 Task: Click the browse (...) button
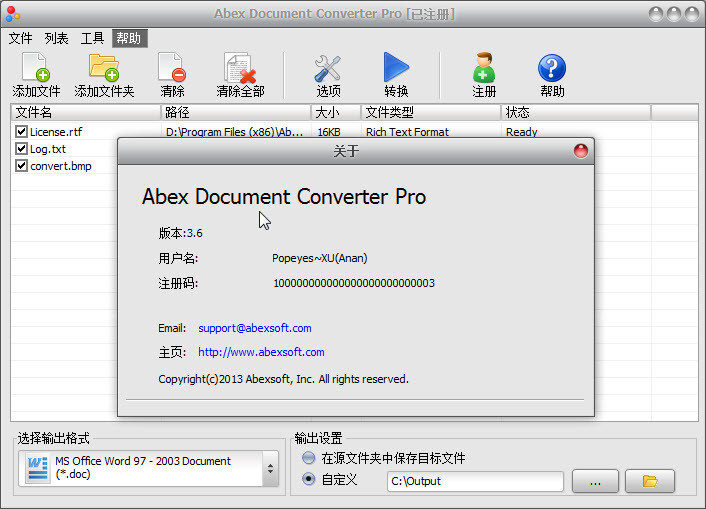(x=595, y=481)
